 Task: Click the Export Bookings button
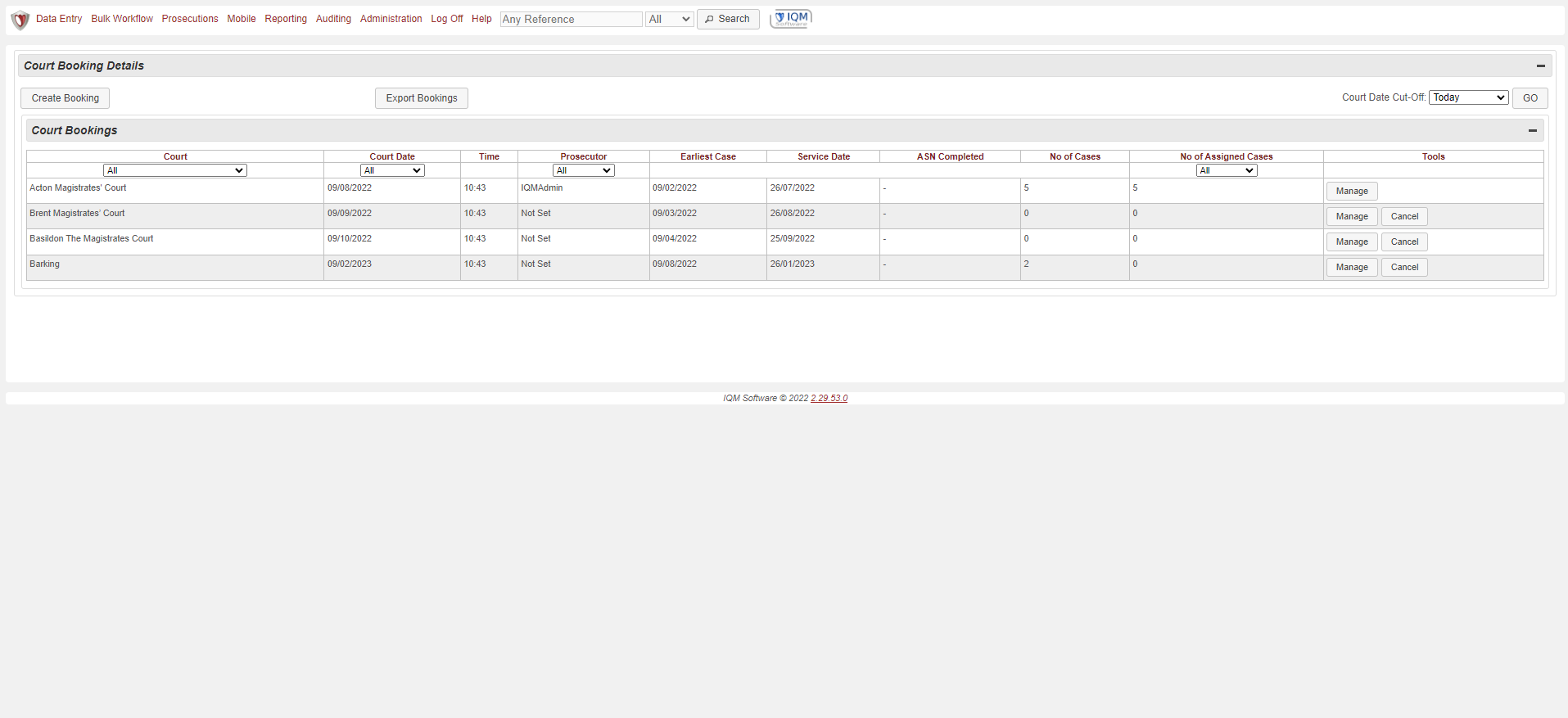422,98
